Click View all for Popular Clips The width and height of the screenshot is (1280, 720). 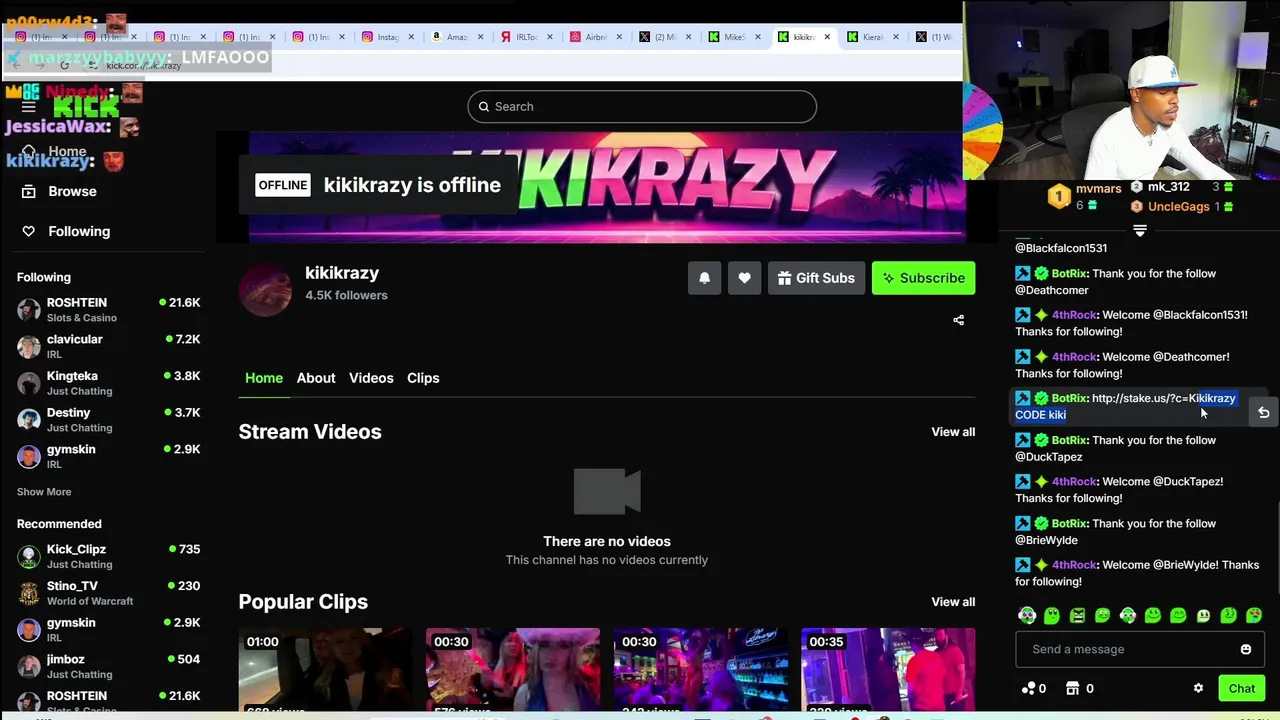953,602
